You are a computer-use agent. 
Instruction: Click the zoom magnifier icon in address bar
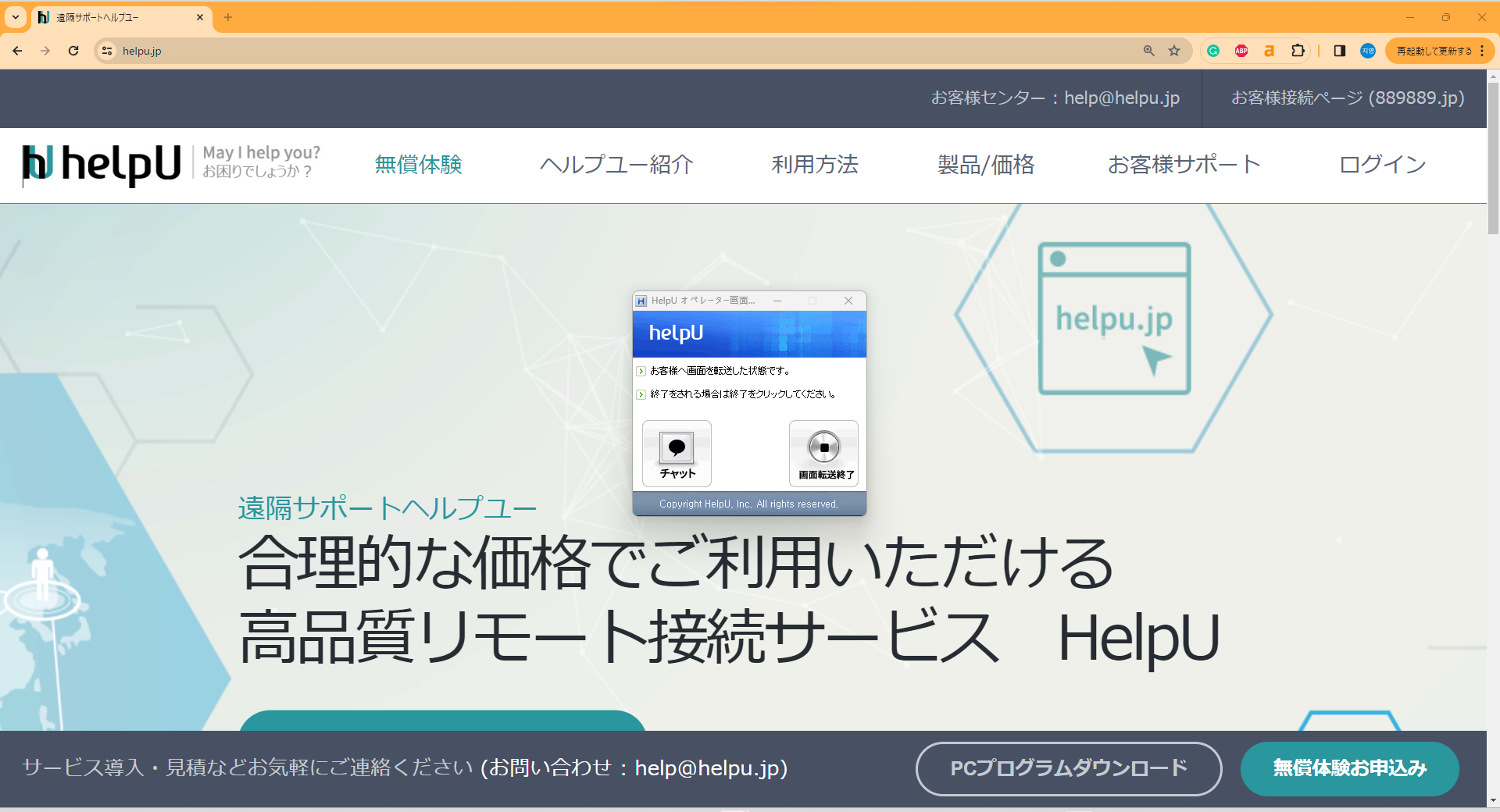coord(1148,51)
